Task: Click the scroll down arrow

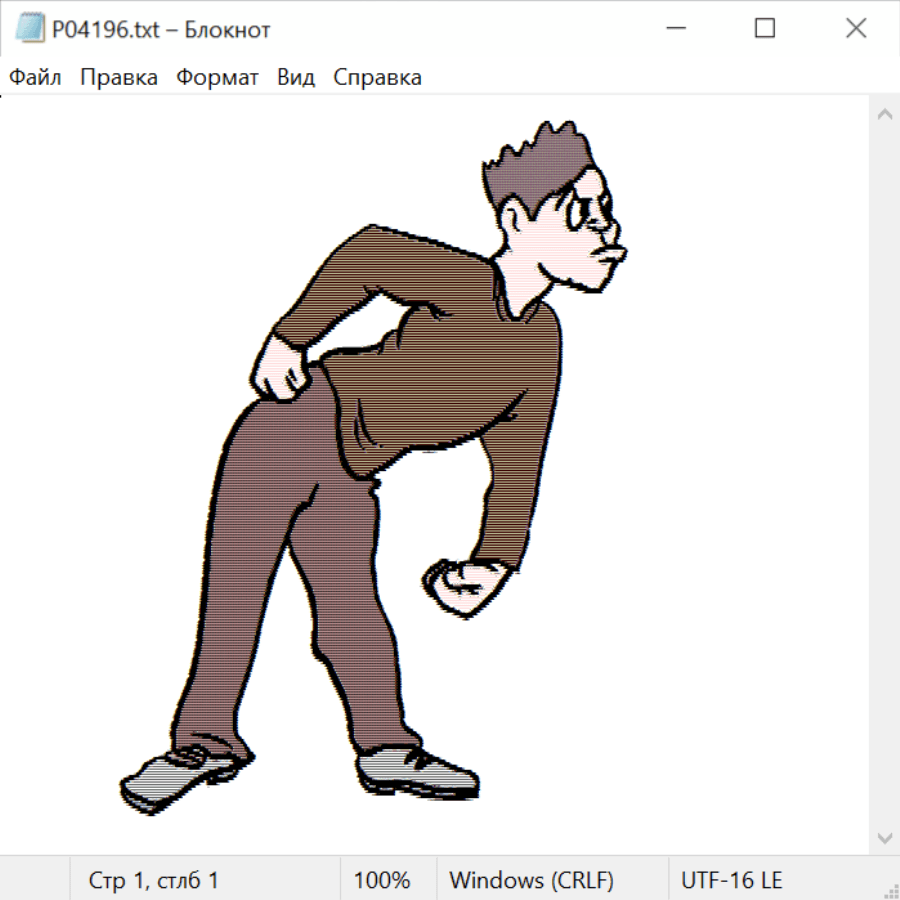Action: click(x=884, y=837)
